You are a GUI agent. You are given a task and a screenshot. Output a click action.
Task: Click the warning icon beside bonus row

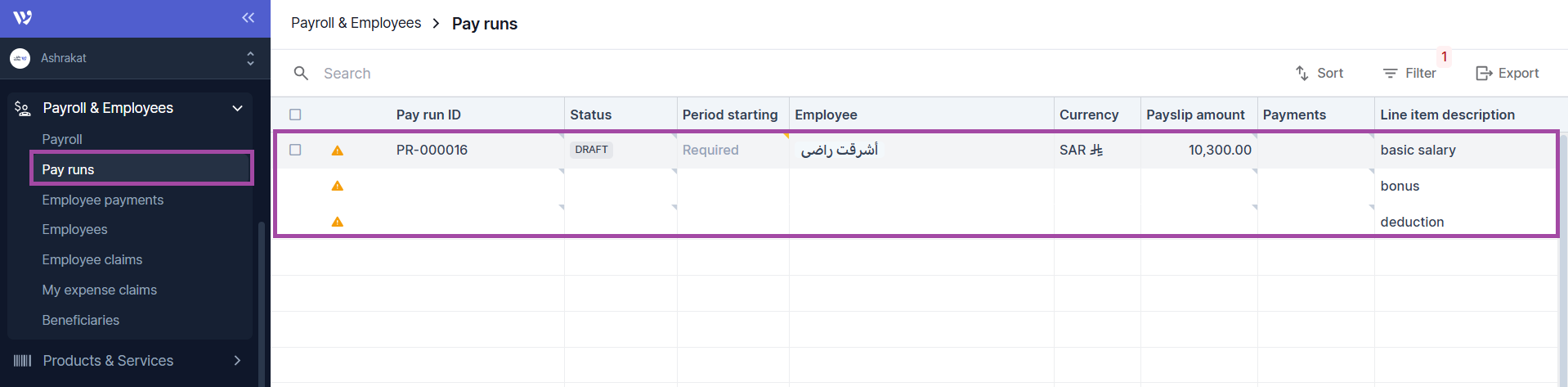point(338,187)
